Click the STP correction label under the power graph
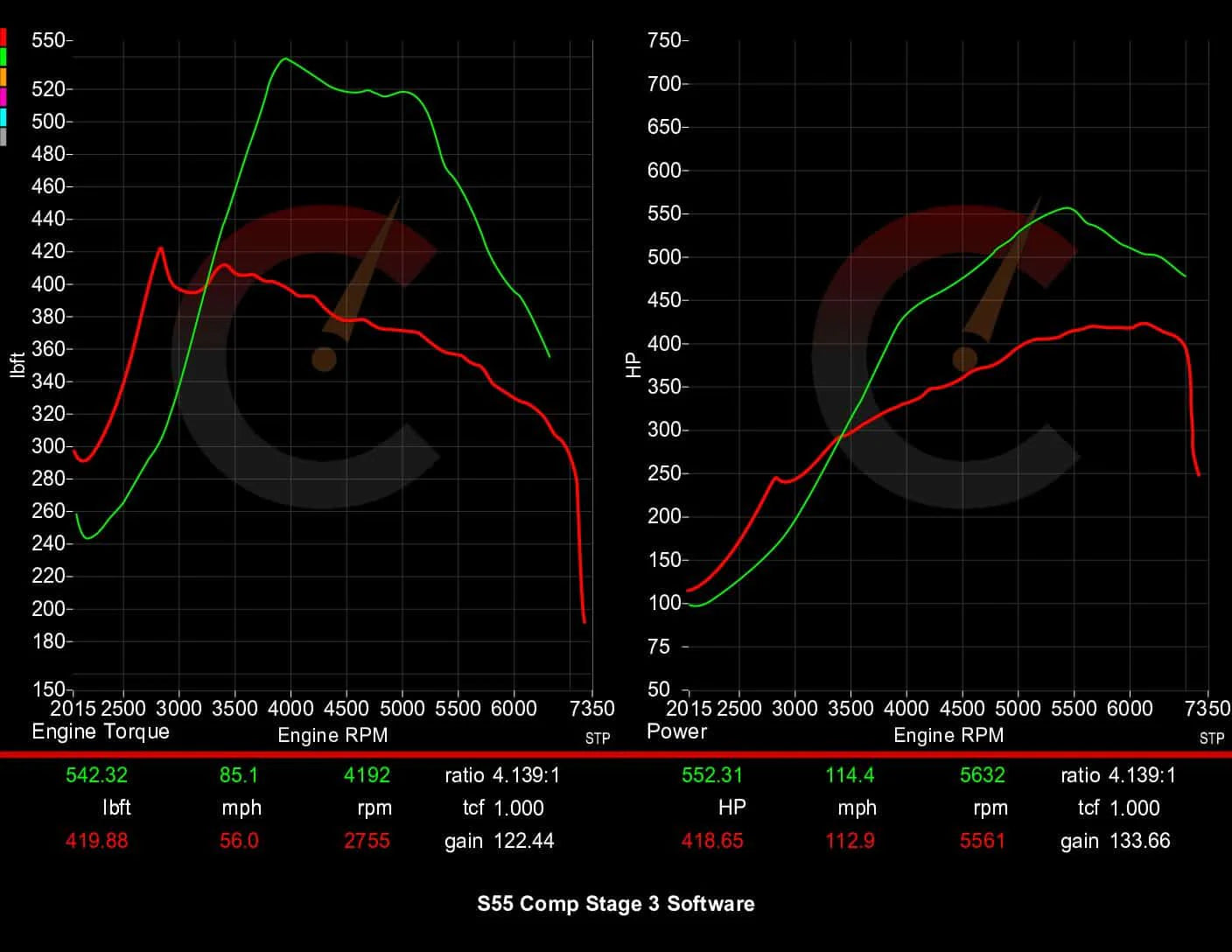This screenshot has height=952, width=1232. (x=1213, y=738)
